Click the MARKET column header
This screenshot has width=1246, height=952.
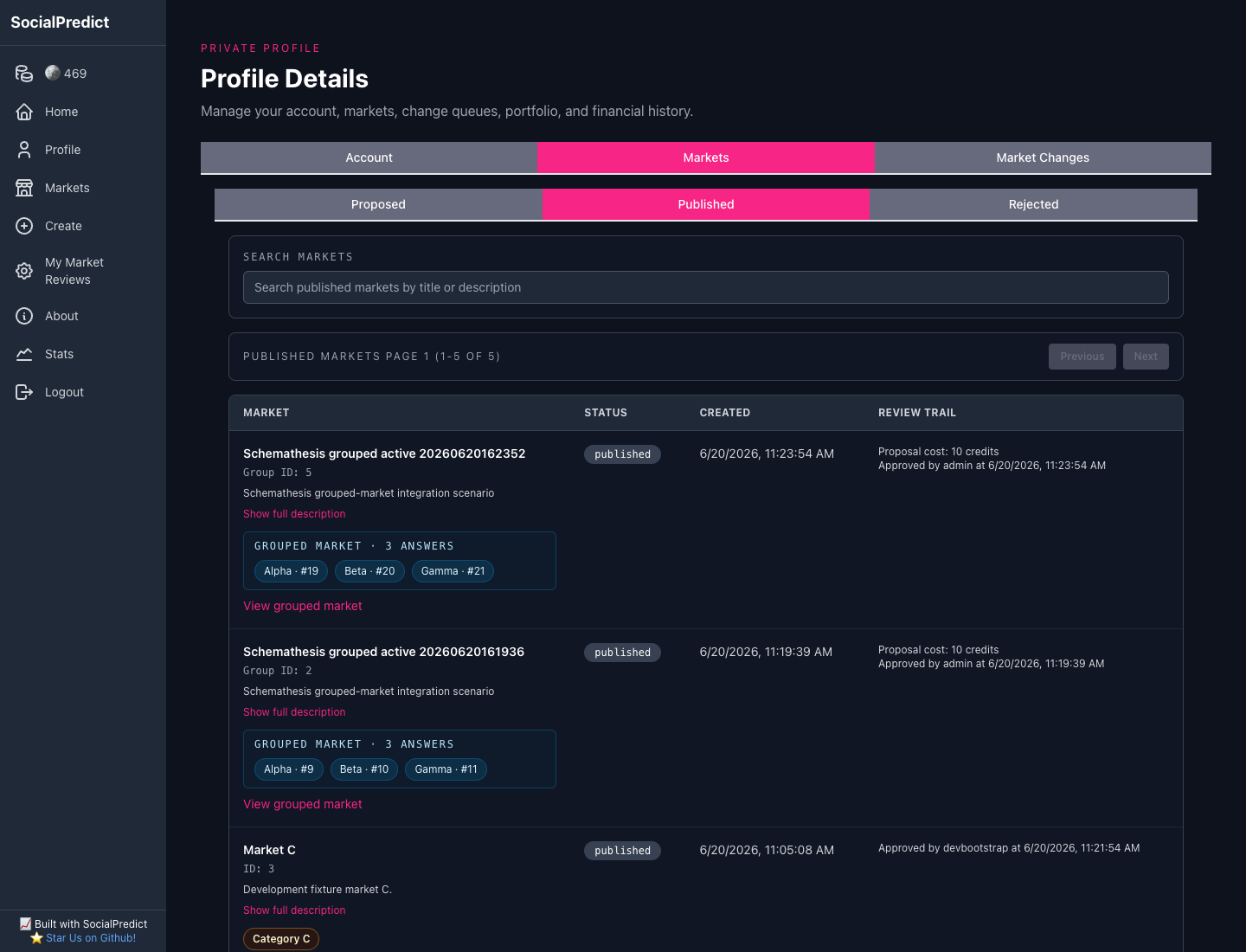point(267,413)
